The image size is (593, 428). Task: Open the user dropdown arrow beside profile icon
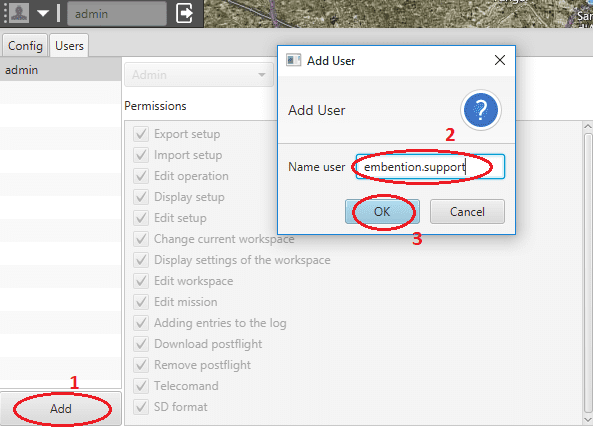[43, 14]
